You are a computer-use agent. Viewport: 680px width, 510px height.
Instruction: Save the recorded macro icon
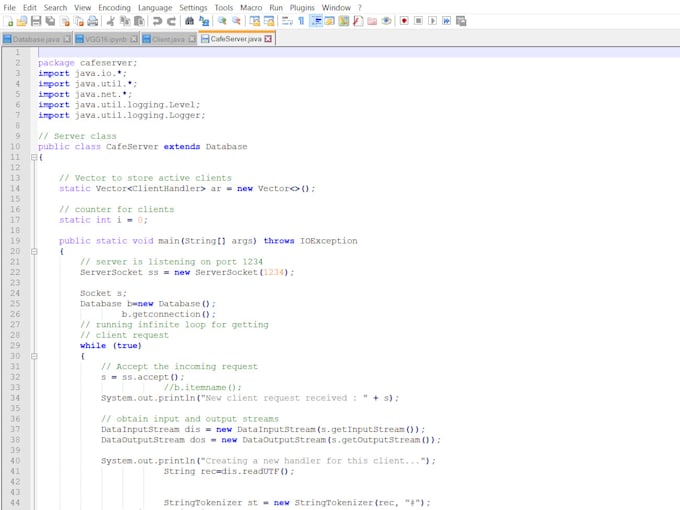point(461,21)
